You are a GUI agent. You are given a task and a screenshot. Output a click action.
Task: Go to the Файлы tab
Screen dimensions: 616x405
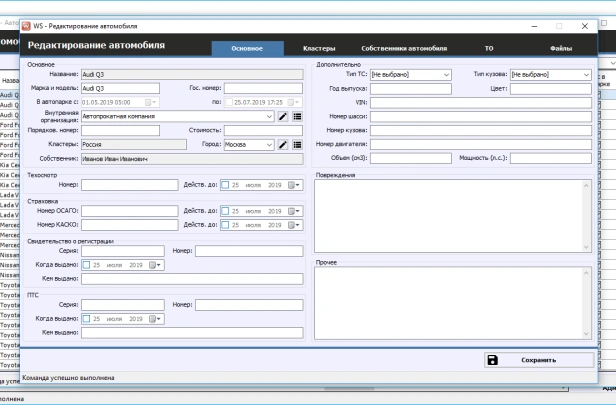(560, 48)
